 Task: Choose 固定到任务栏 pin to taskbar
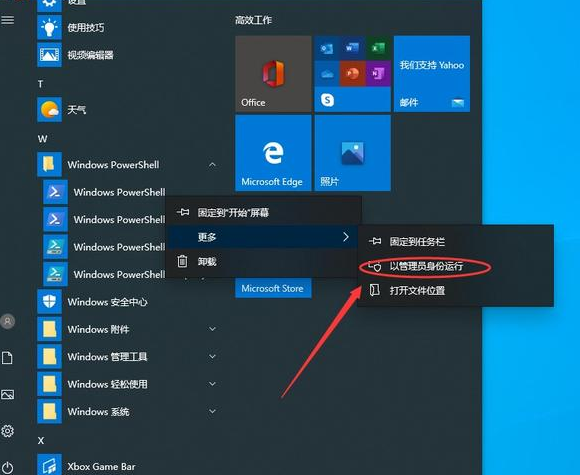tap(456, 242)
